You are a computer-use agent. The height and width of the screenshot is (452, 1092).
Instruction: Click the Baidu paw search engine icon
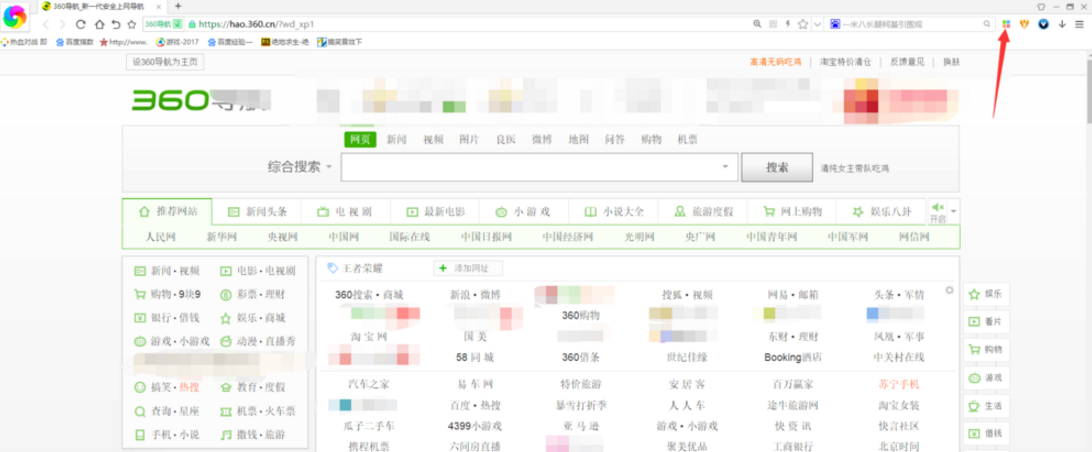pos(835,24)
